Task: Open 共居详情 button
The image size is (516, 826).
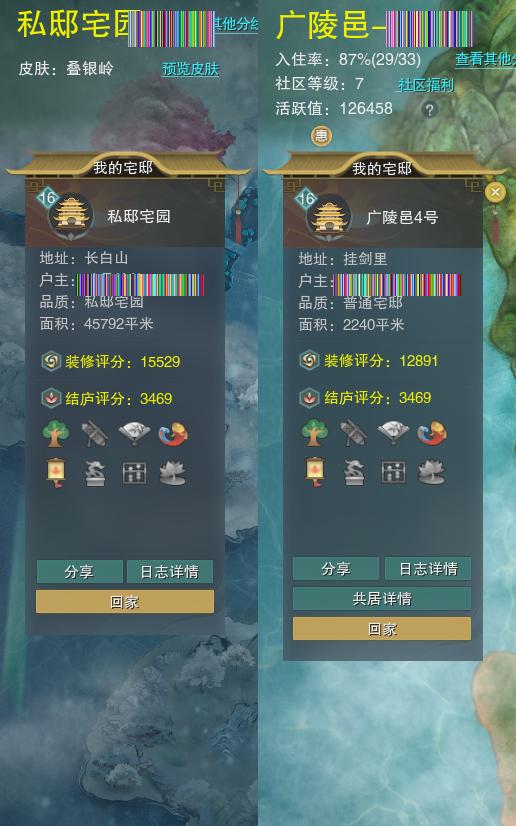Action: (x=382, y=599)
